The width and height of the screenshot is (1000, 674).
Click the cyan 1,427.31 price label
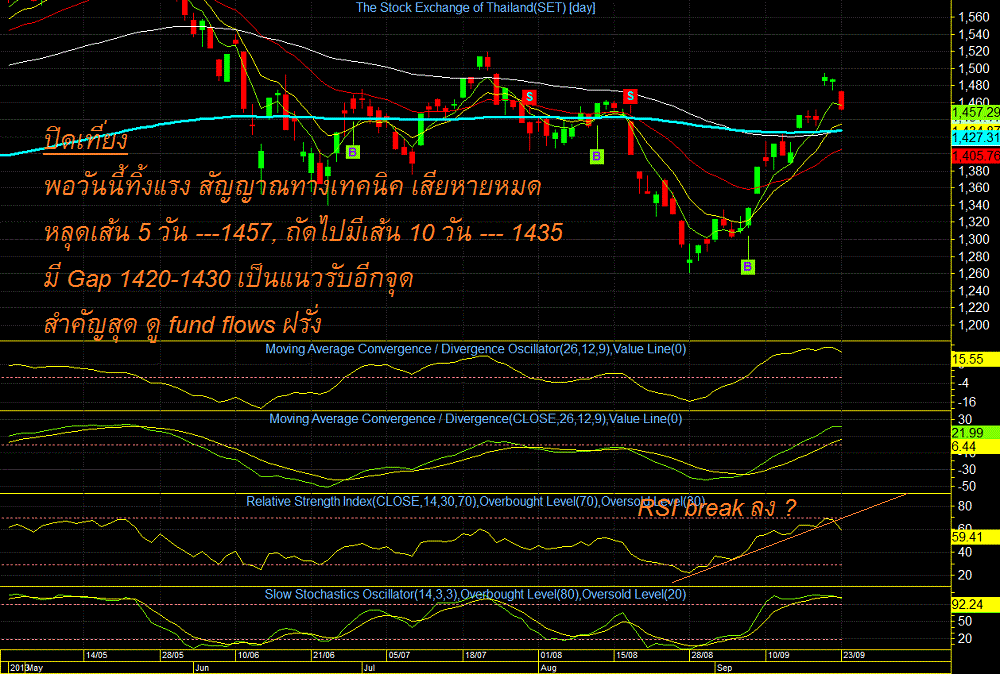(x=975, y=138)
